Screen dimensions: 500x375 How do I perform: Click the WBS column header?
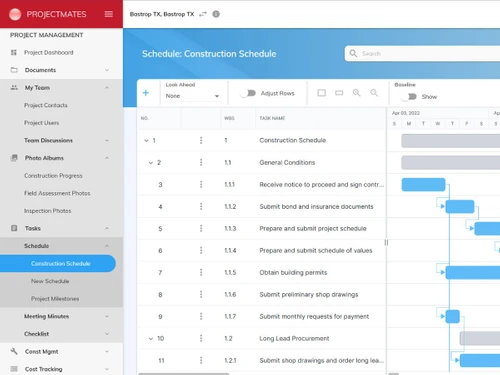coord(229,118)
